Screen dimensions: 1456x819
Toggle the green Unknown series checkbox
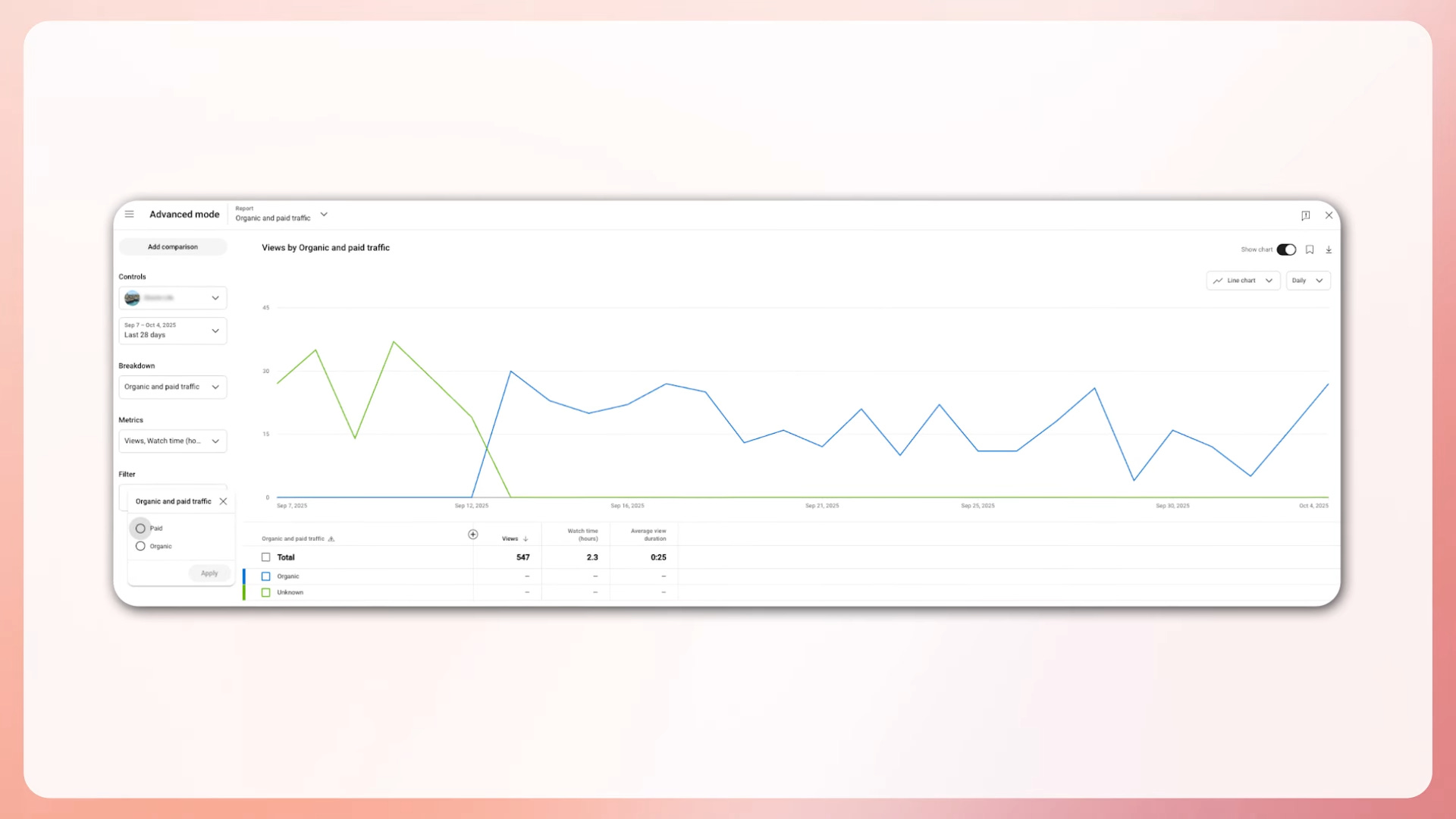266,593
